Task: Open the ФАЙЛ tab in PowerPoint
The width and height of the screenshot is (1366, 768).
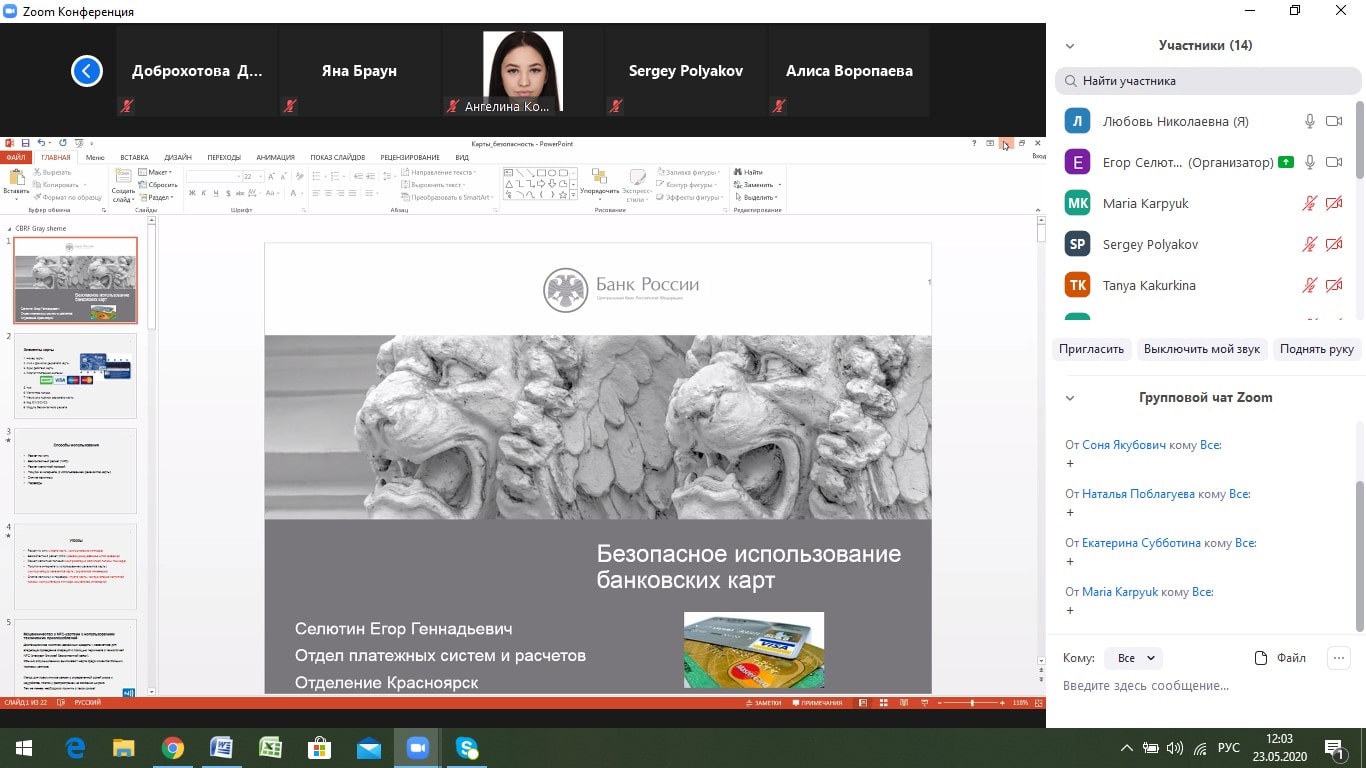Action: 16,157
